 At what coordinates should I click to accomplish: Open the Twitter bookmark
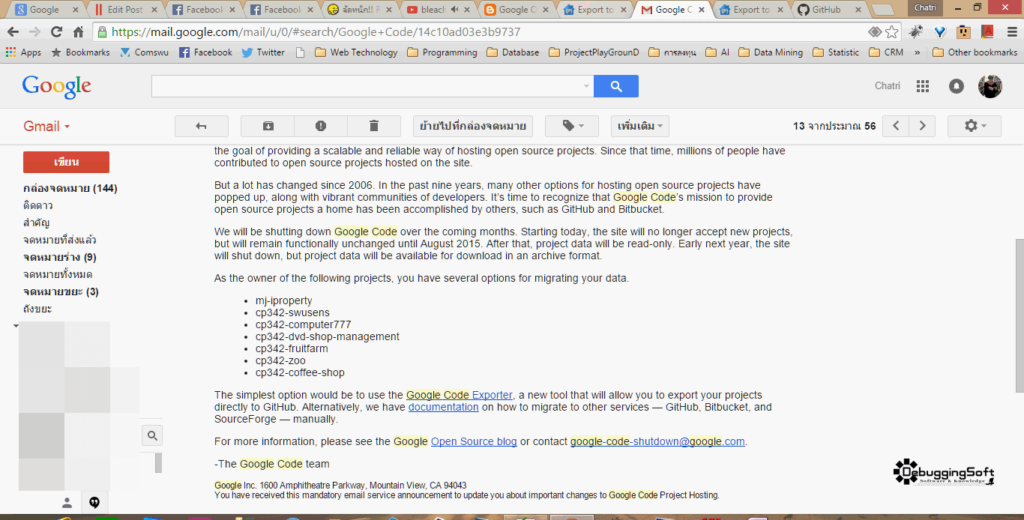(x=263, y=52)
